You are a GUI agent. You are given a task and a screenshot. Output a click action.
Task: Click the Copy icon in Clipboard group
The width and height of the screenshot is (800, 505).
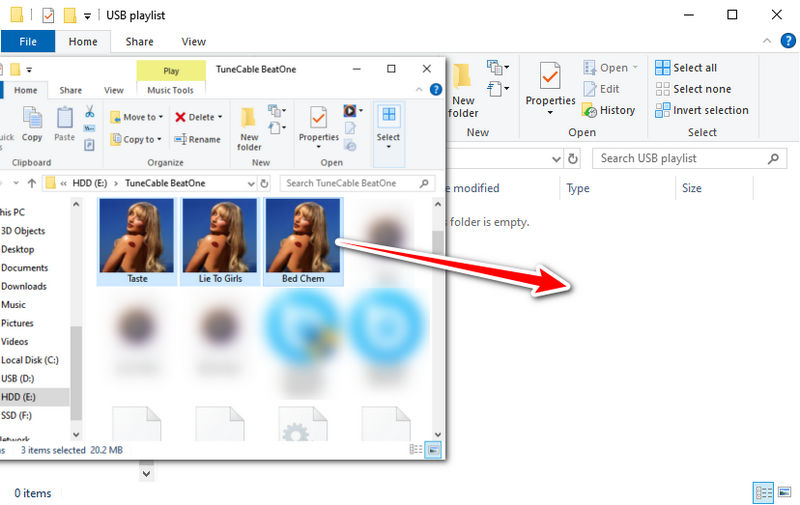click(x=32, y=124)
